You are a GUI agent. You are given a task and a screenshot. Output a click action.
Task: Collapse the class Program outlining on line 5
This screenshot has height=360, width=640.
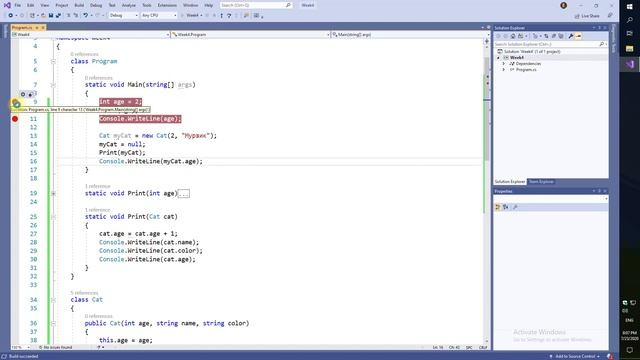pyautogui.click(x=53, y=61)
